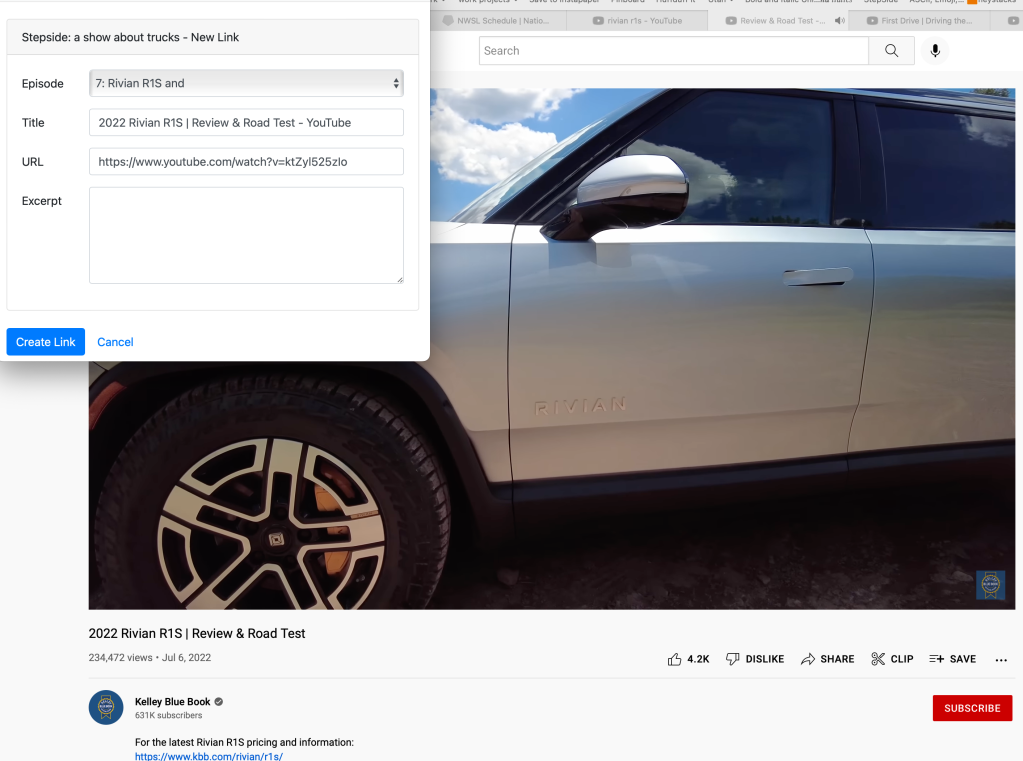Switch to rivian r1s - YouTube tab

coord(638,21)
